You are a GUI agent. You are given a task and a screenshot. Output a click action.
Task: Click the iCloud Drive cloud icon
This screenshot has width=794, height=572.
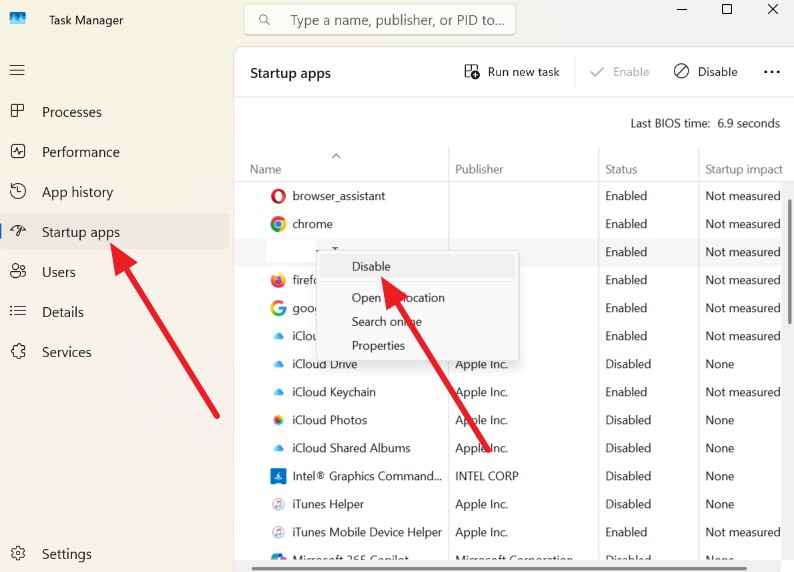pyautogui.click(x=278, y=364)
